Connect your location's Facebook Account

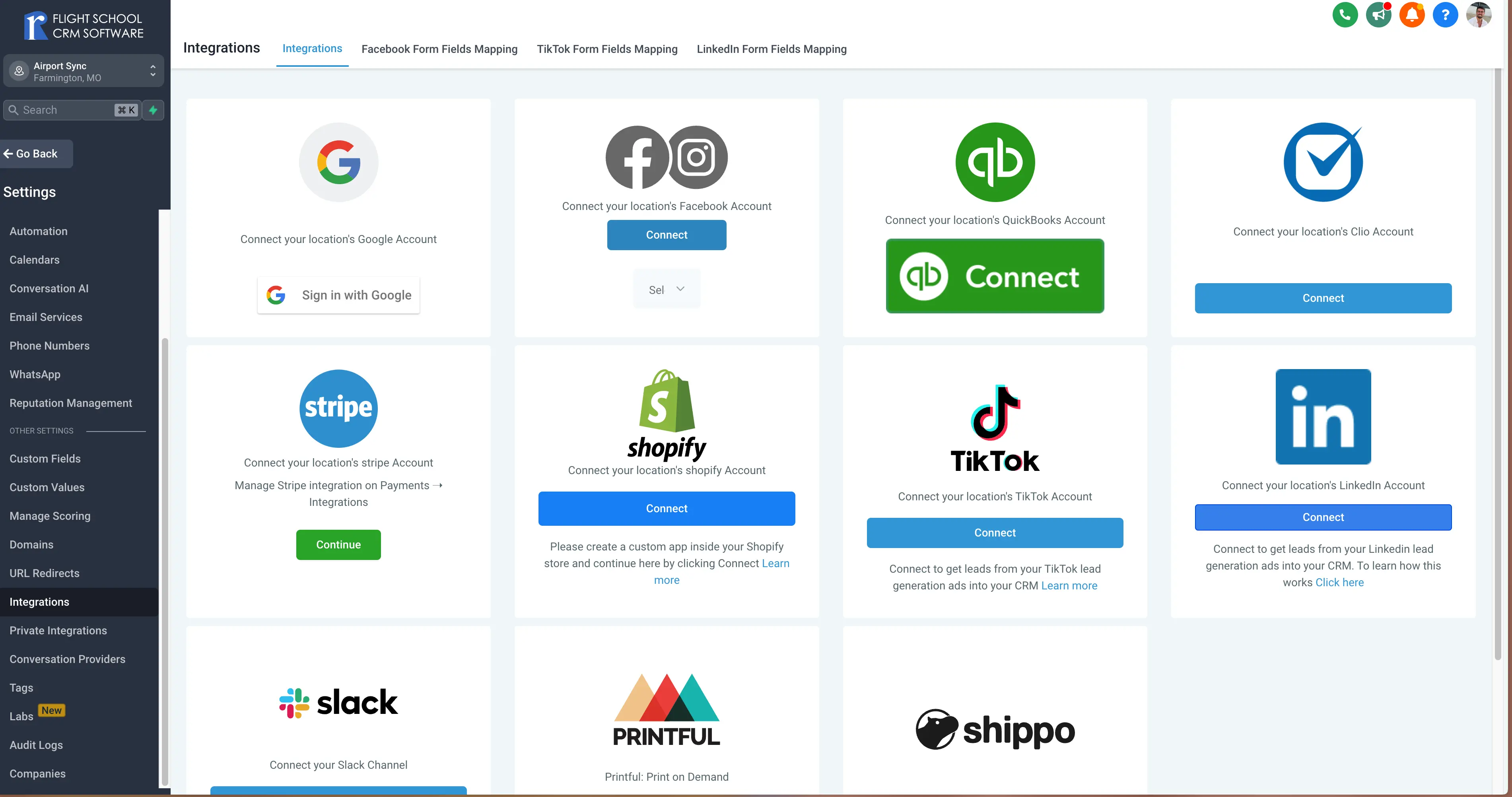[x=667, y=206]
